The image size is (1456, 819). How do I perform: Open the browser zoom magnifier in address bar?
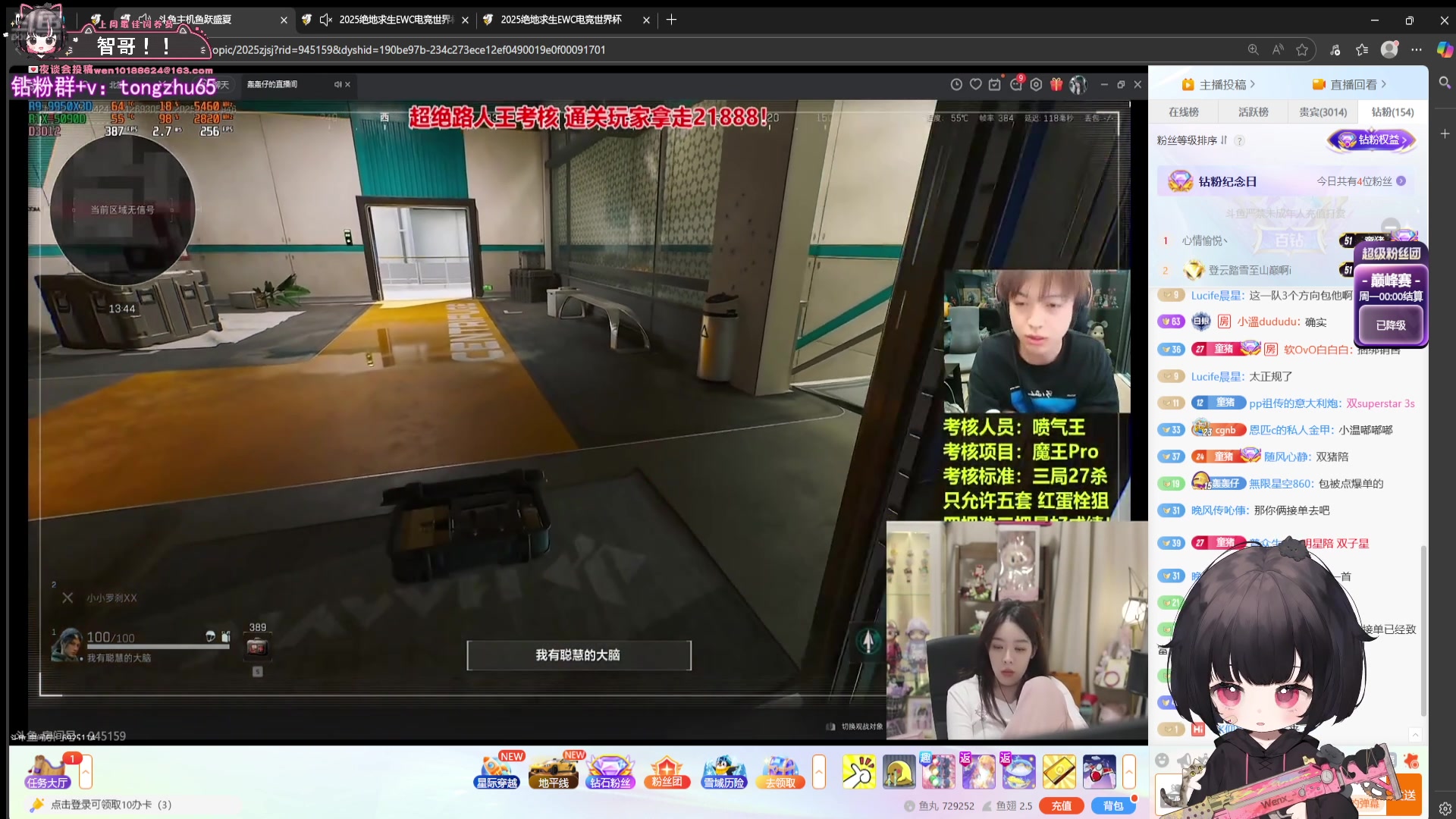point(1253,49)
